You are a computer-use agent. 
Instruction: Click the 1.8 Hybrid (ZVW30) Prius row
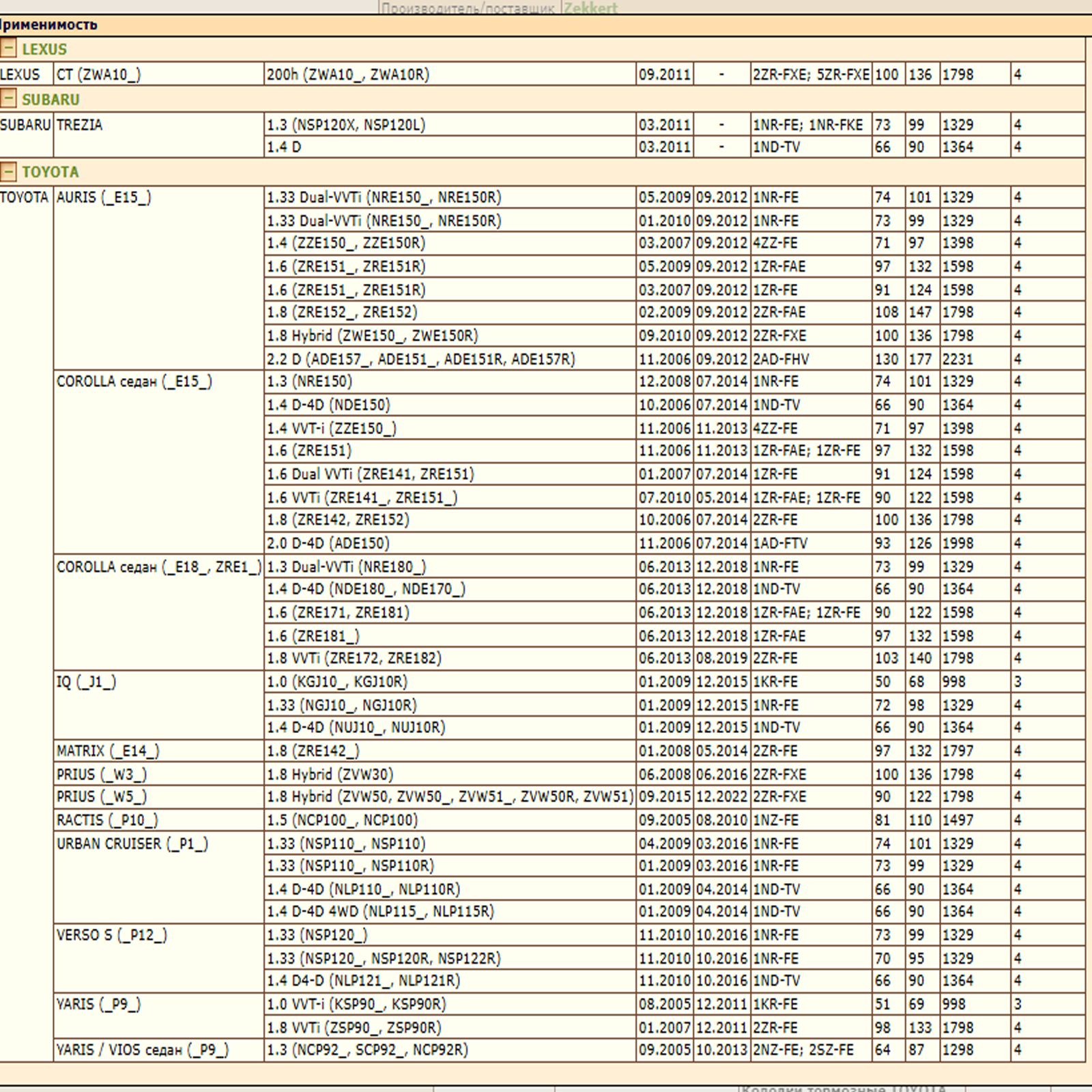330,774
